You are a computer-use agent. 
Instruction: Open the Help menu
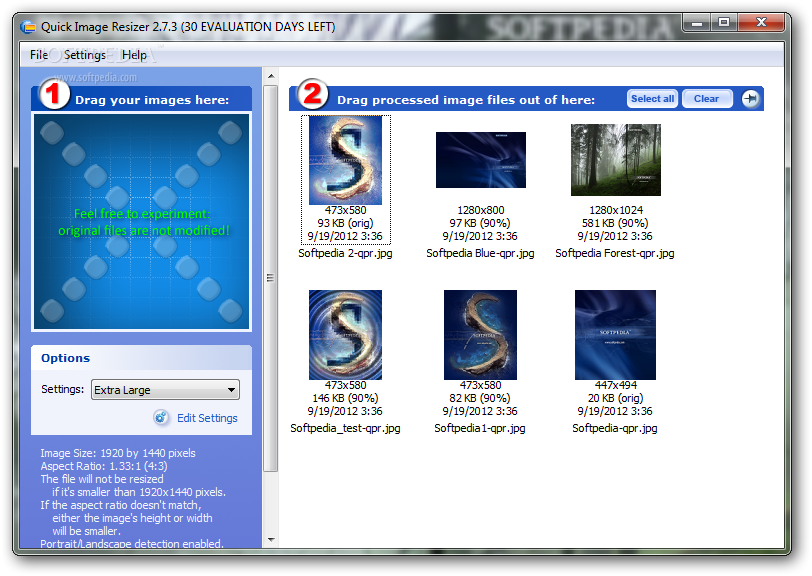tap(134, 55)
